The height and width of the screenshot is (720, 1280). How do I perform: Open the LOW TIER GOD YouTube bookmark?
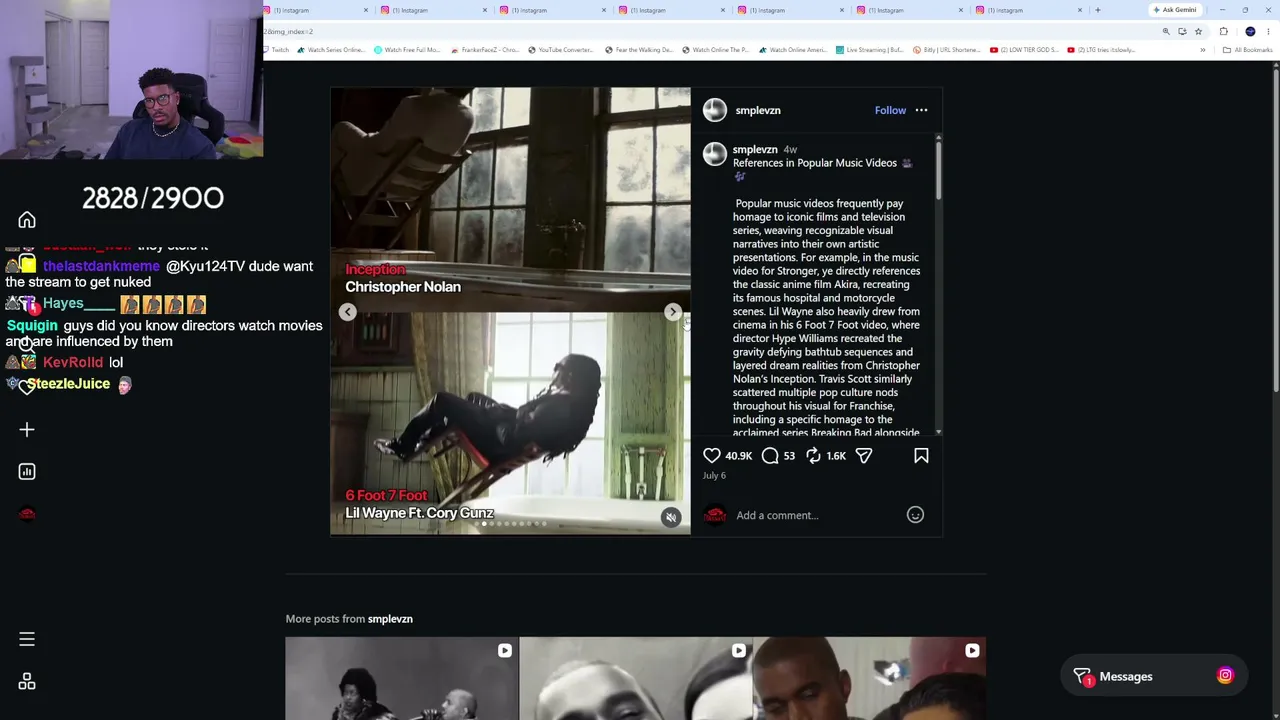1024,50
